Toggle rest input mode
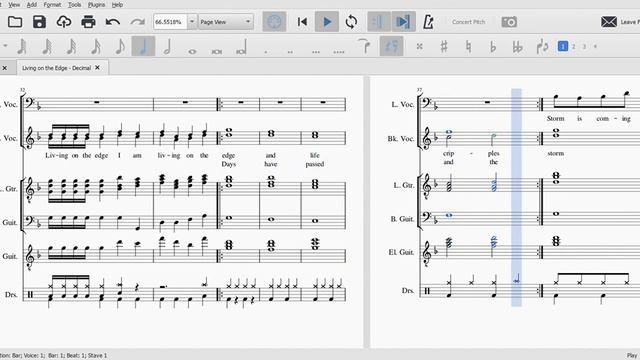The height and width of the screenshot is (360, 640). pos(391,46)
